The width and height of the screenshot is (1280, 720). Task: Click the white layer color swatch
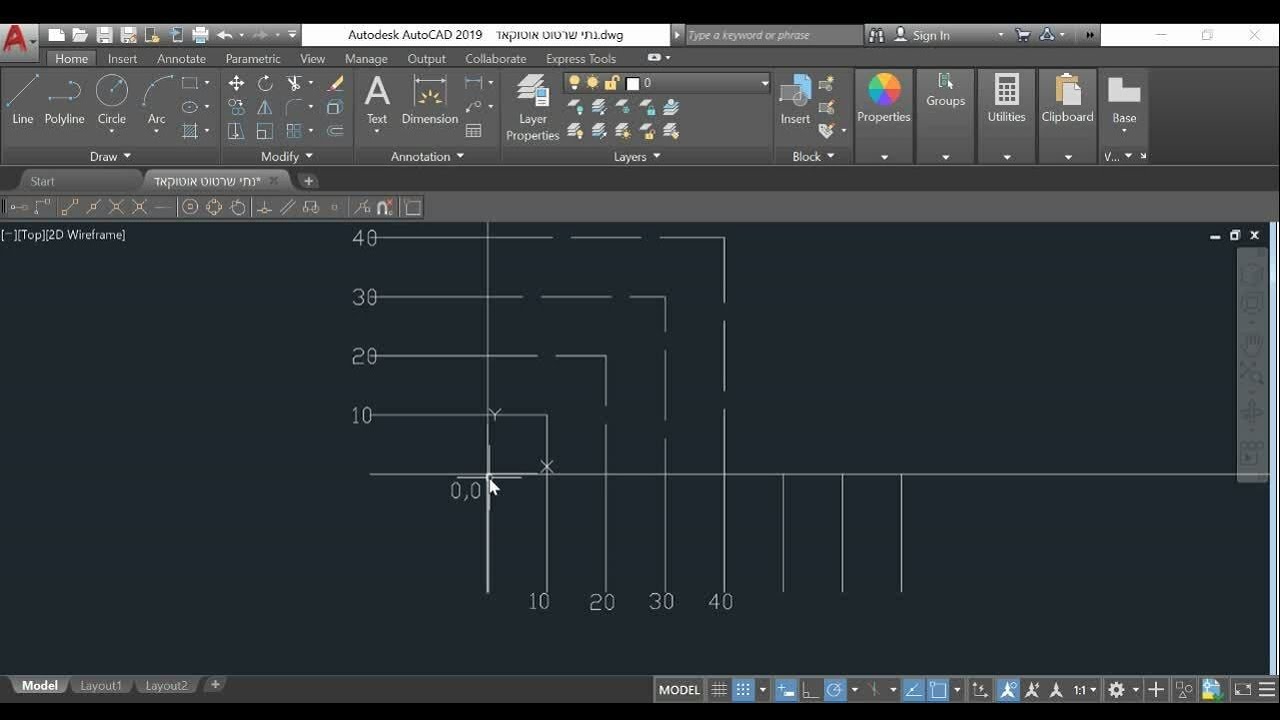[632, 84]
